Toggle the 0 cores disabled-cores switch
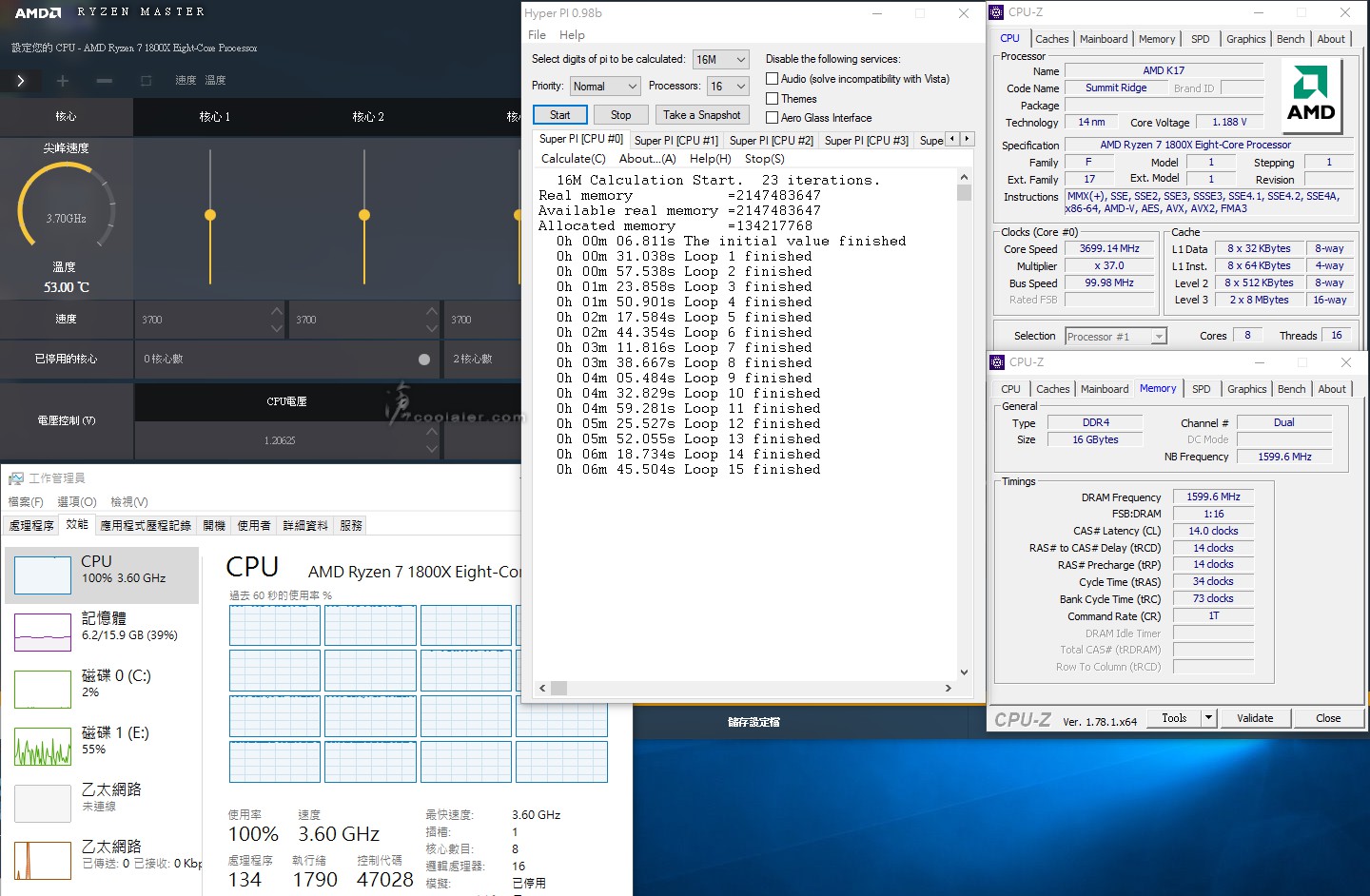This screenshot has height=896, width=1370. (424, 360)
